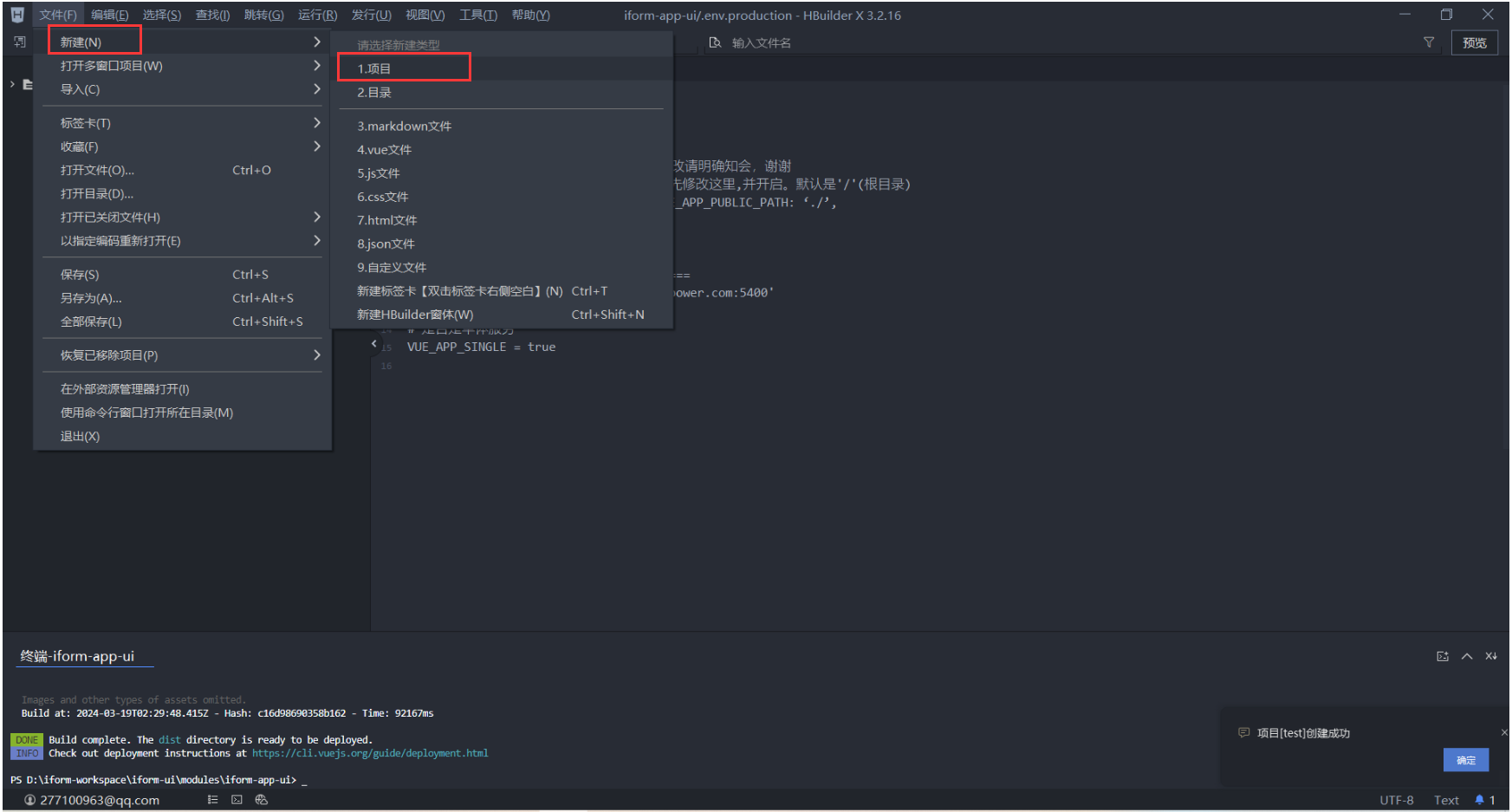Screen dimensions: 1512x812
Task: Click the file search icon beside filename input
Action: (715, 42)
